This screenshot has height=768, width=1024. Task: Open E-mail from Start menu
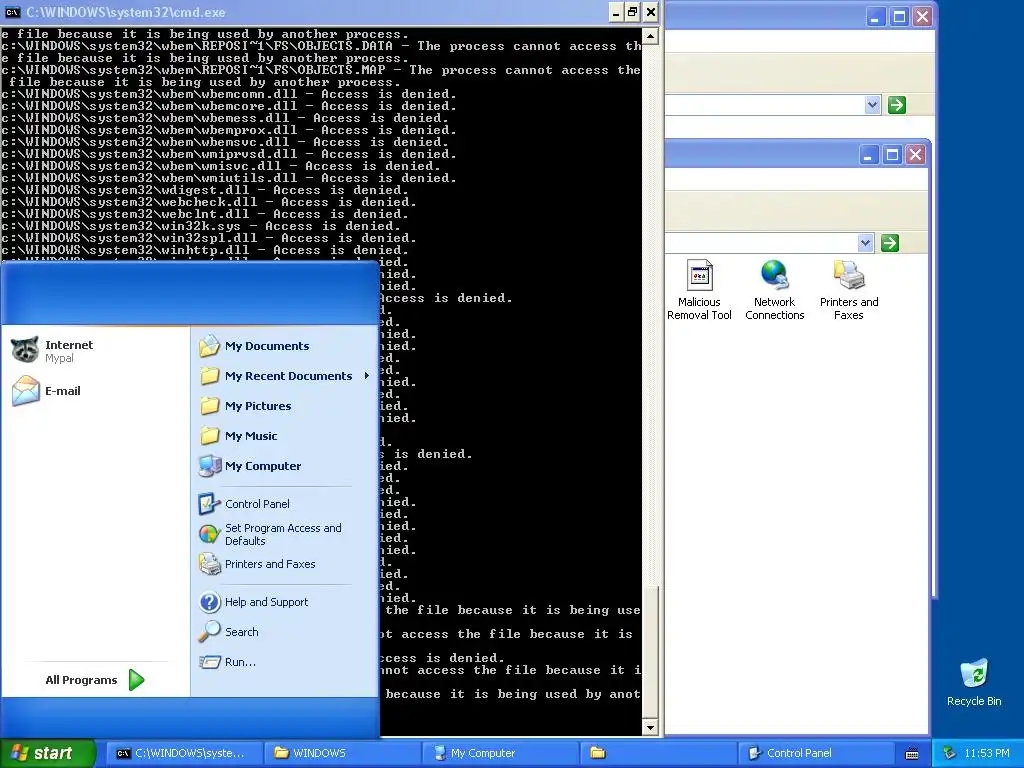click(95, 391)
